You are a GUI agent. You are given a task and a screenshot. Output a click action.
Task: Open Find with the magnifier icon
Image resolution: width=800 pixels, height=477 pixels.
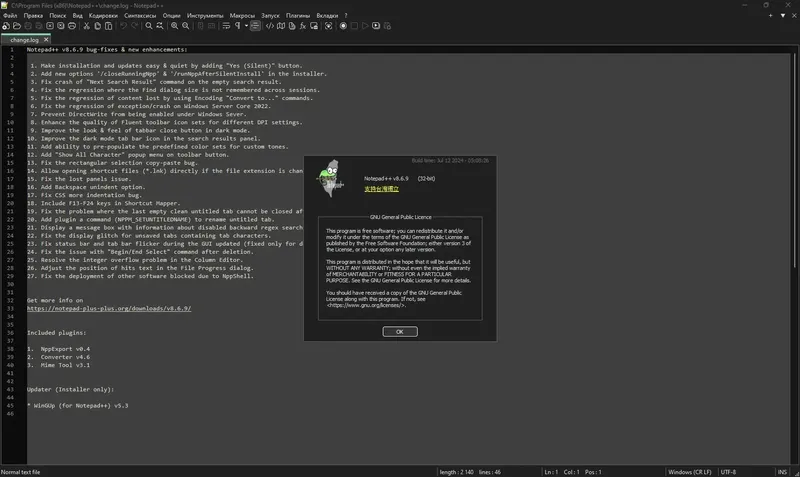tap(148, 26)
